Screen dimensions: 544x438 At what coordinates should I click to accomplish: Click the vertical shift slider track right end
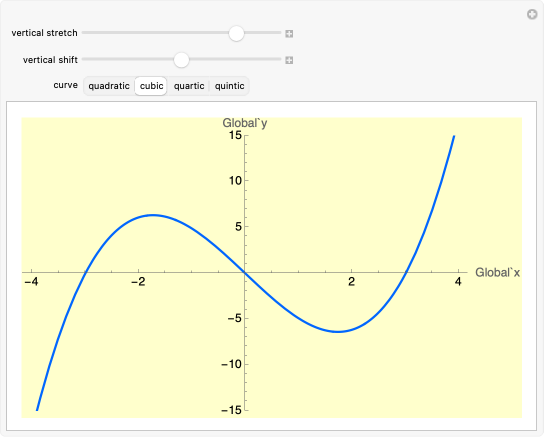279,59
